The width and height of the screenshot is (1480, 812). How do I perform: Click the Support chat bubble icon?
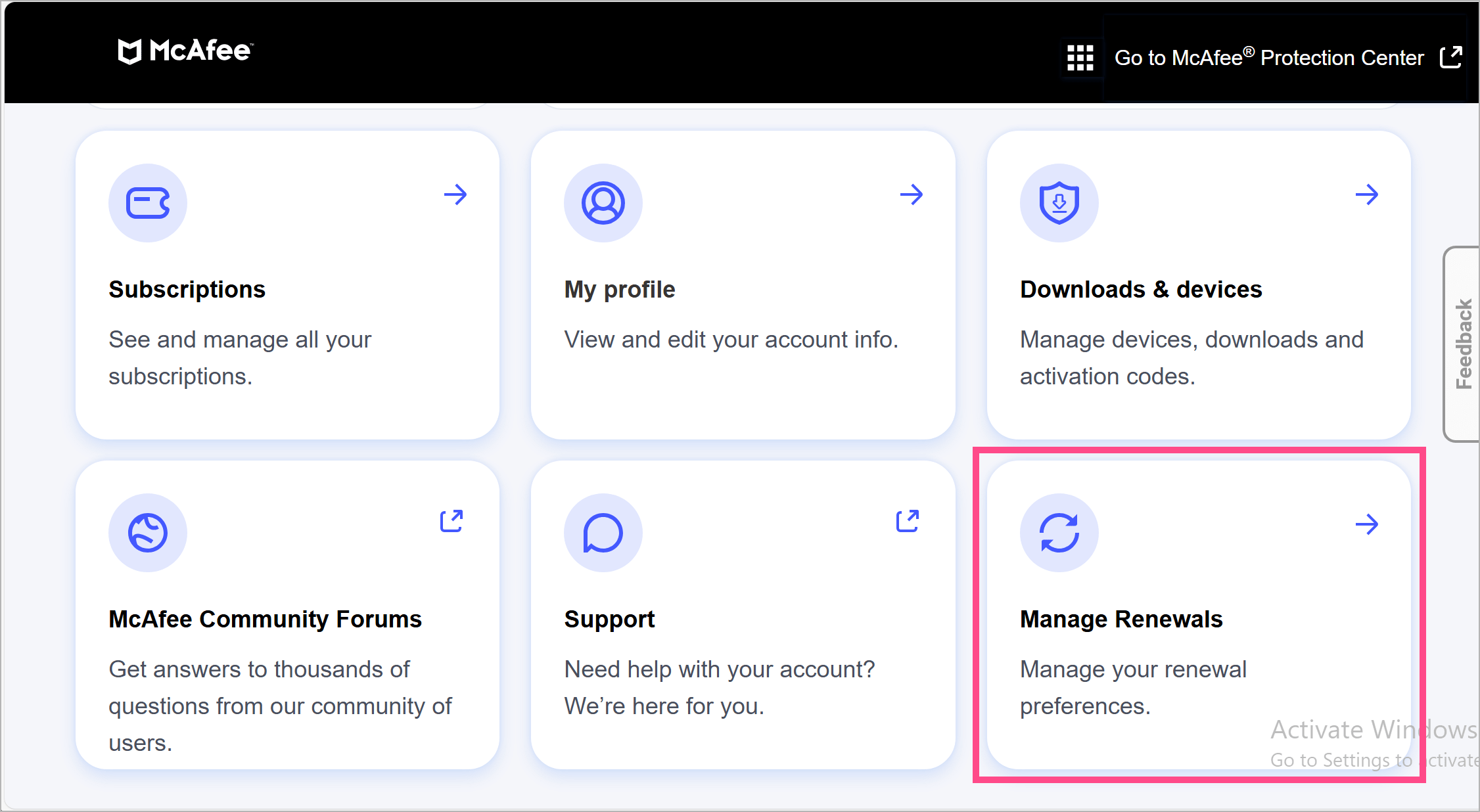603,532
